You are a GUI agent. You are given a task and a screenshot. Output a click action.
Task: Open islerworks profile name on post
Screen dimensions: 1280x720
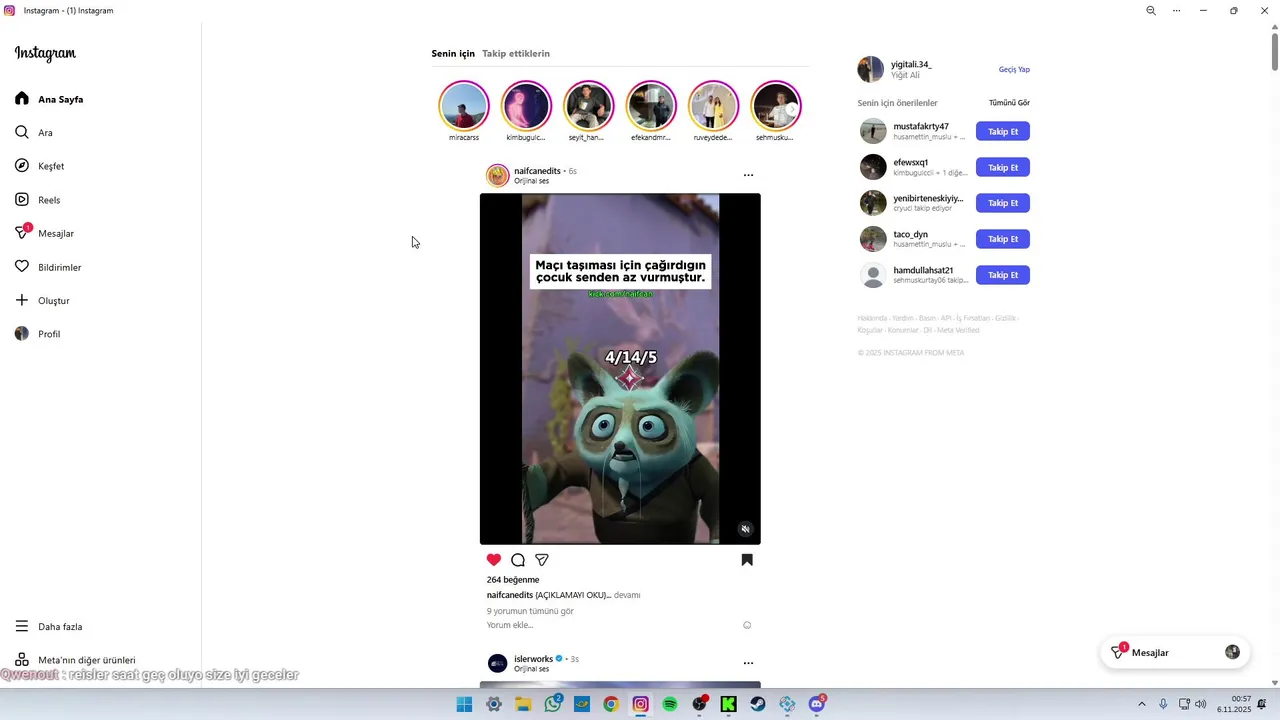533,659
